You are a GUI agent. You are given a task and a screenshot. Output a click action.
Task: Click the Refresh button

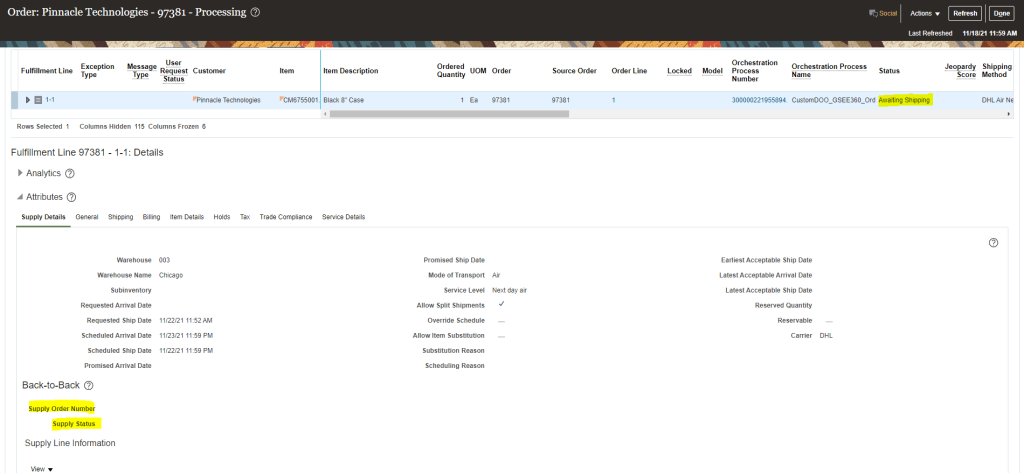pyautogui.click(x=964, y=13)
